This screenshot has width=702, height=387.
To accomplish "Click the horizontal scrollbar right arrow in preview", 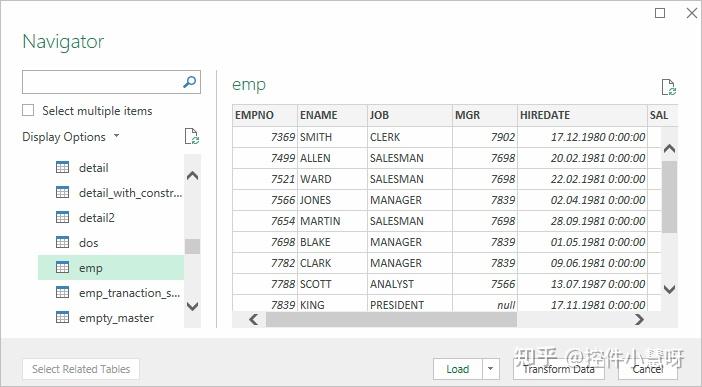I will pos(639,319).
